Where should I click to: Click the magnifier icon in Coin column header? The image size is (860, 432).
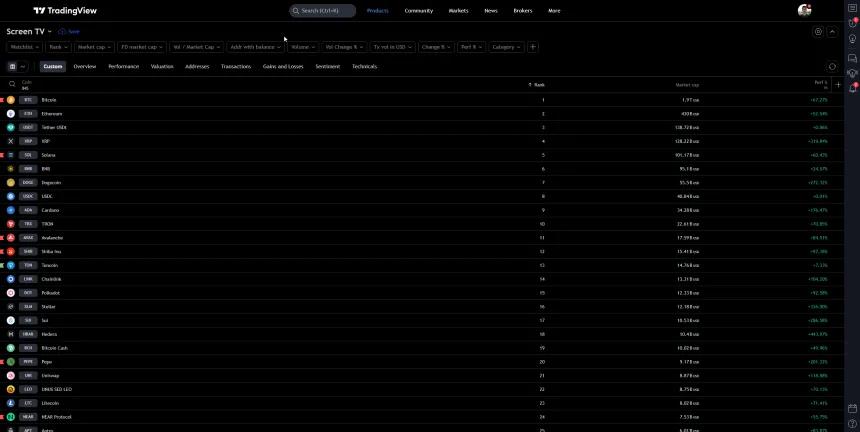click(12, 84)
